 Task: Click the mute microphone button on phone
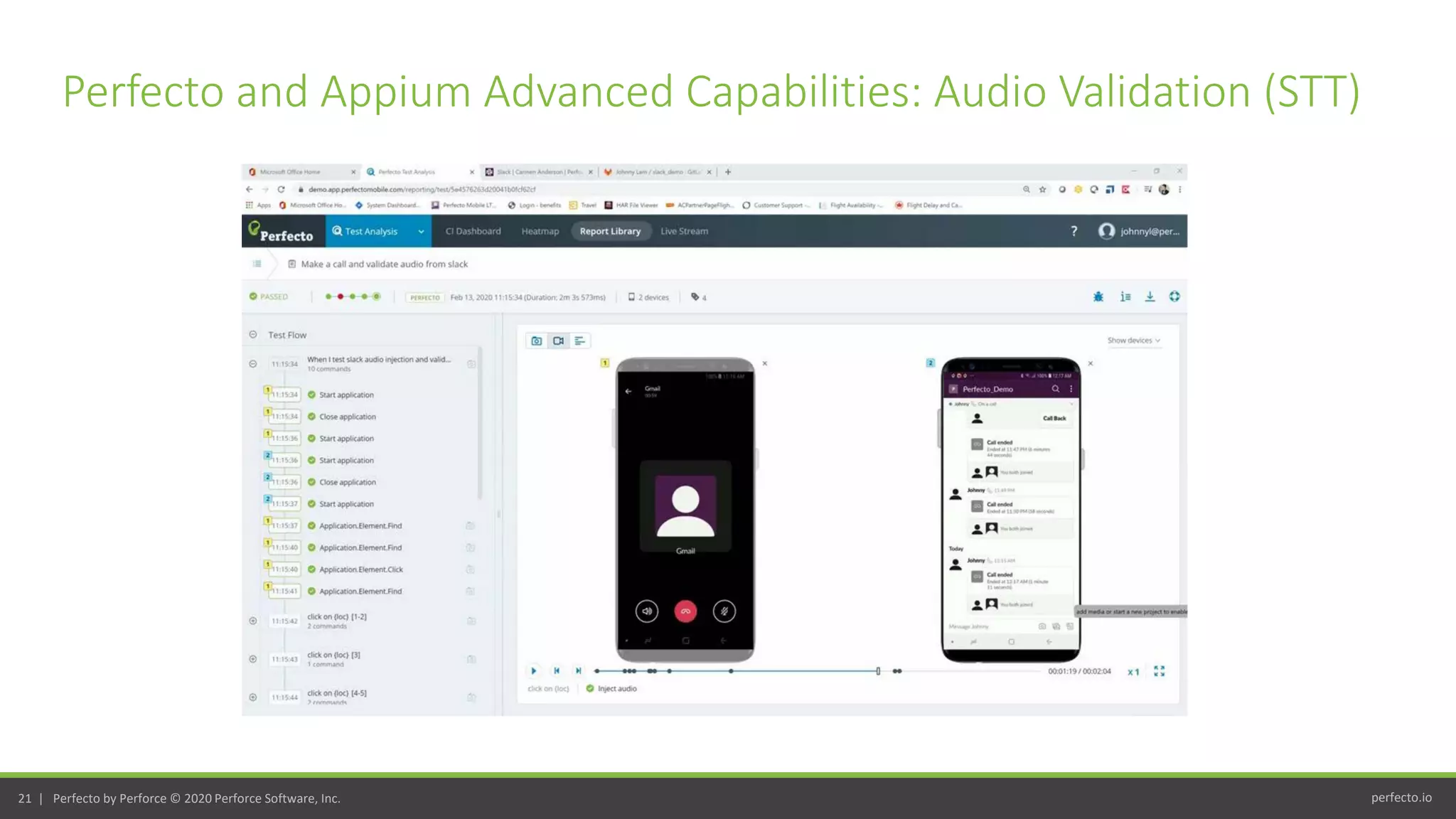[x=724, y=611]
